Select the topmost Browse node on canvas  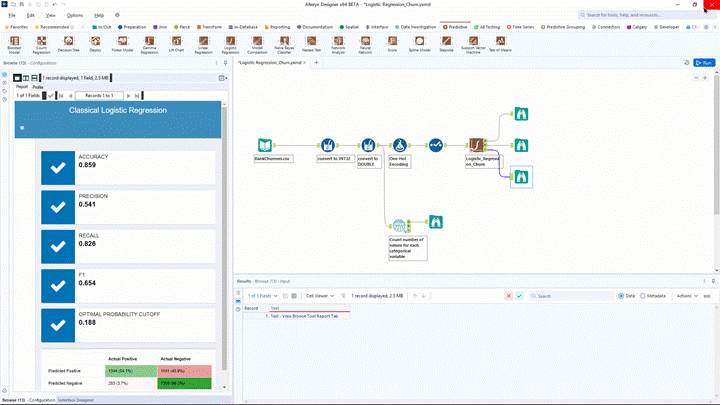tap(521, 114)
